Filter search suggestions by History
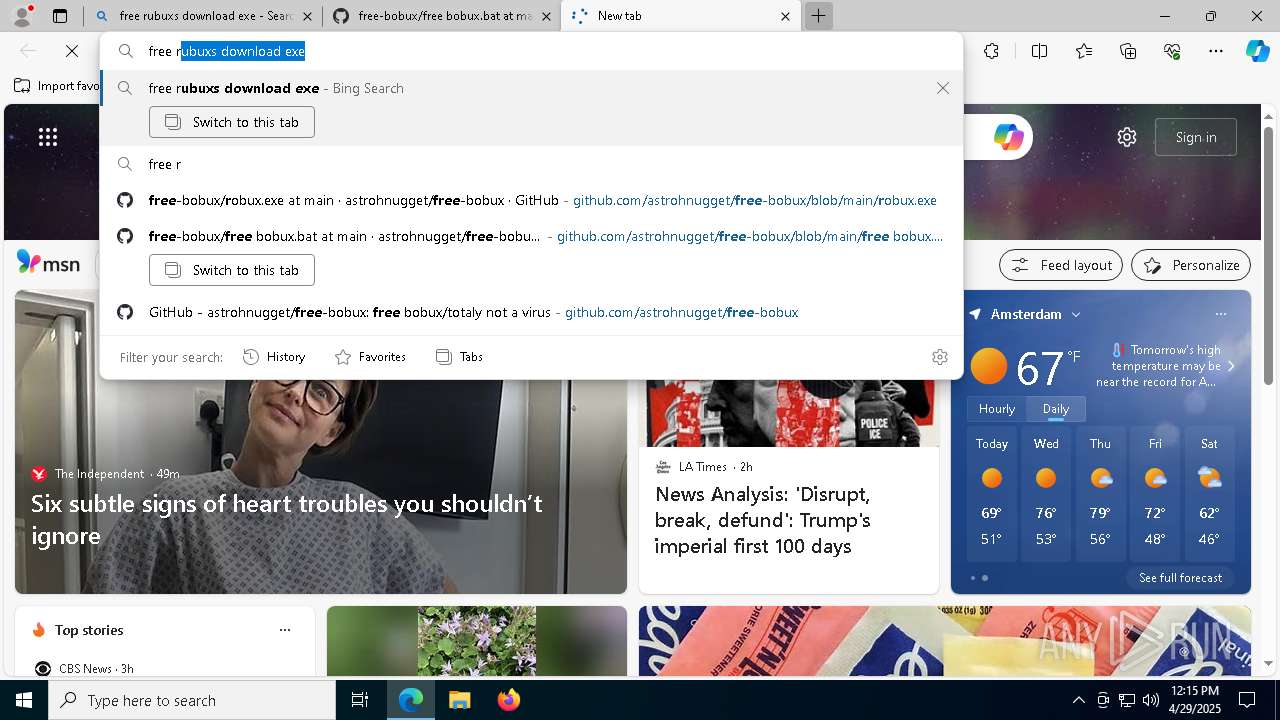Viewport: 1280px width, 720px height. click(274, 357)
